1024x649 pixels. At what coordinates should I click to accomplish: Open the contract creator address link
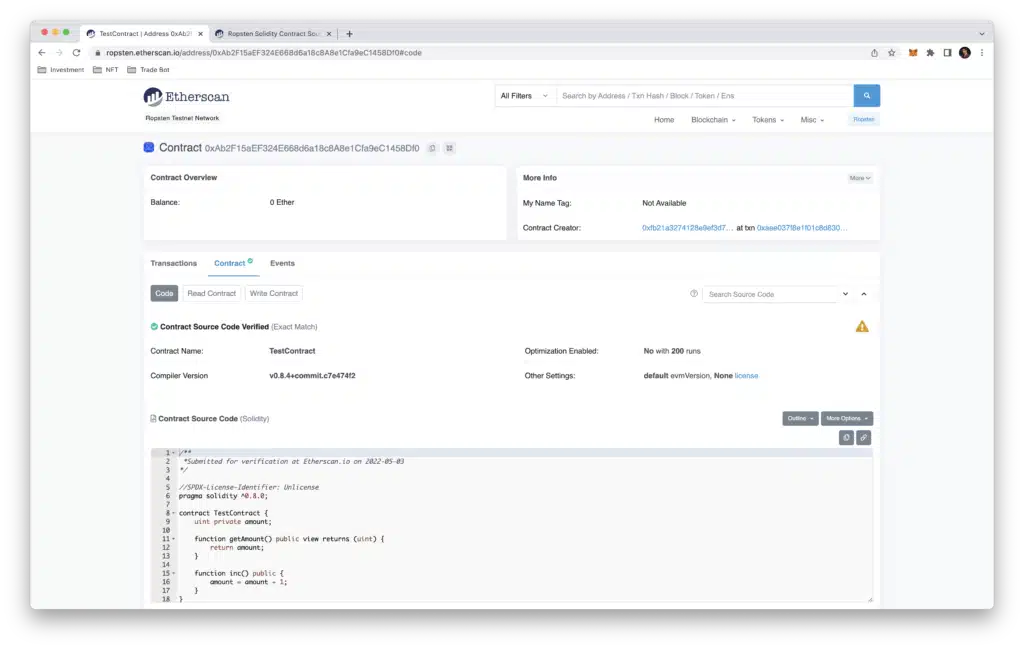click(x=687, y=228)
